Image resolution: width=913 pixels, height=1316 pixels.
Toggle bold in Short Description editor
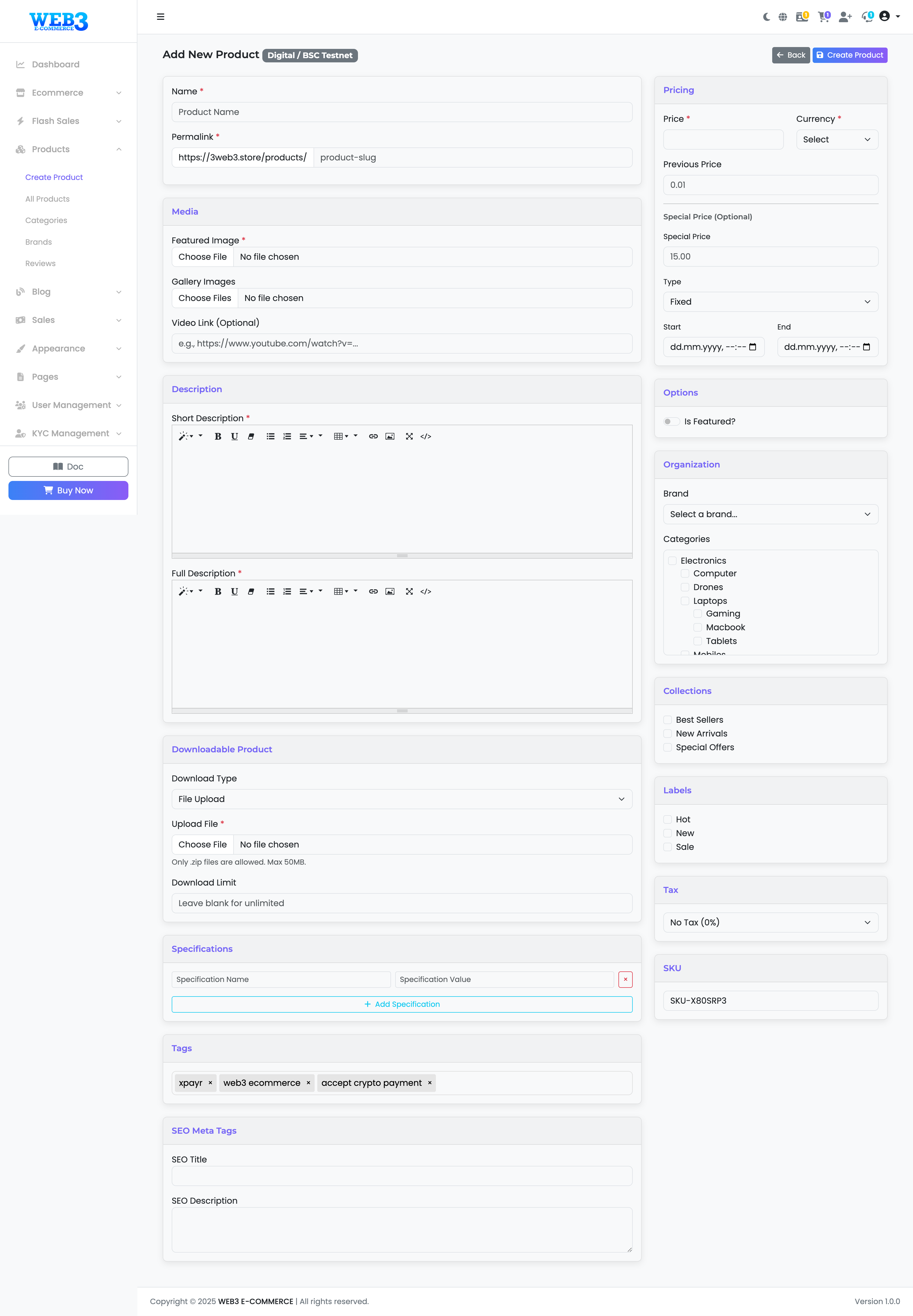(x=218, y=437)
